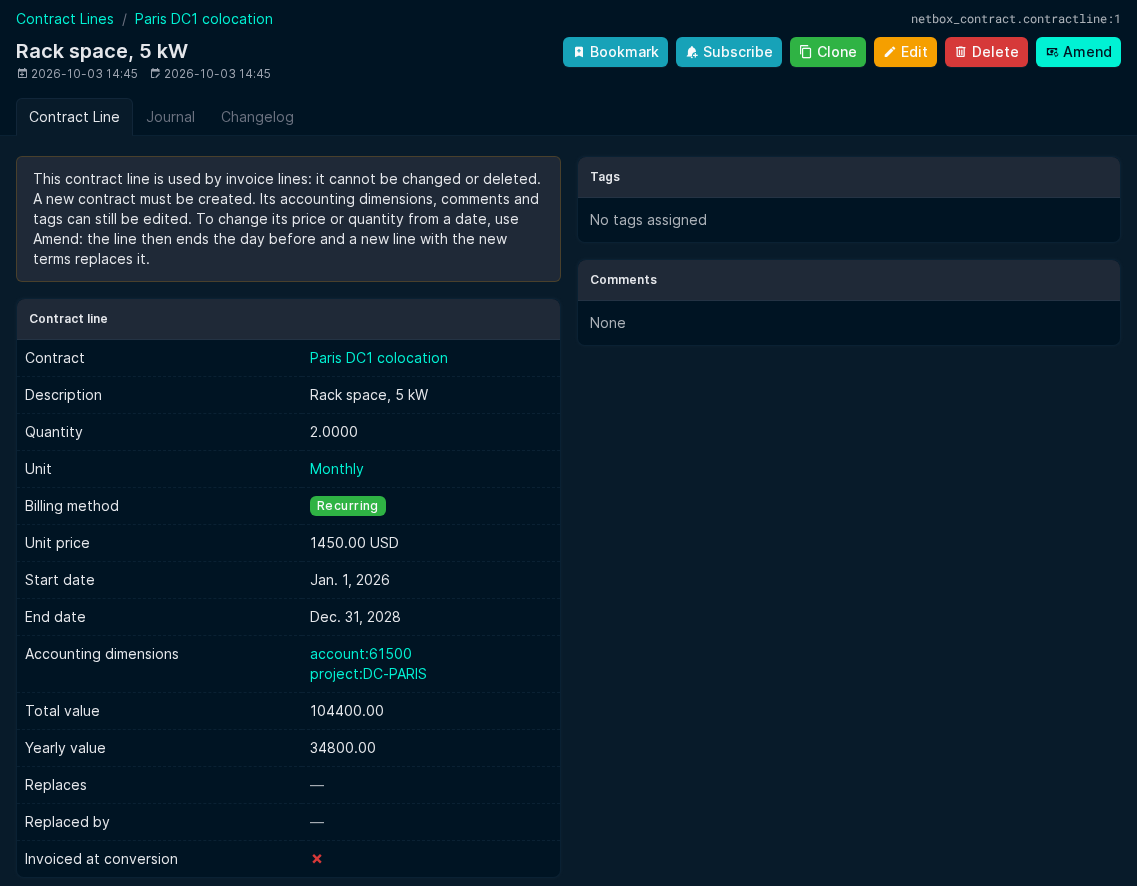Click the "No tags assigned" text
The image size is (1137, 886).
coord(648,220)
